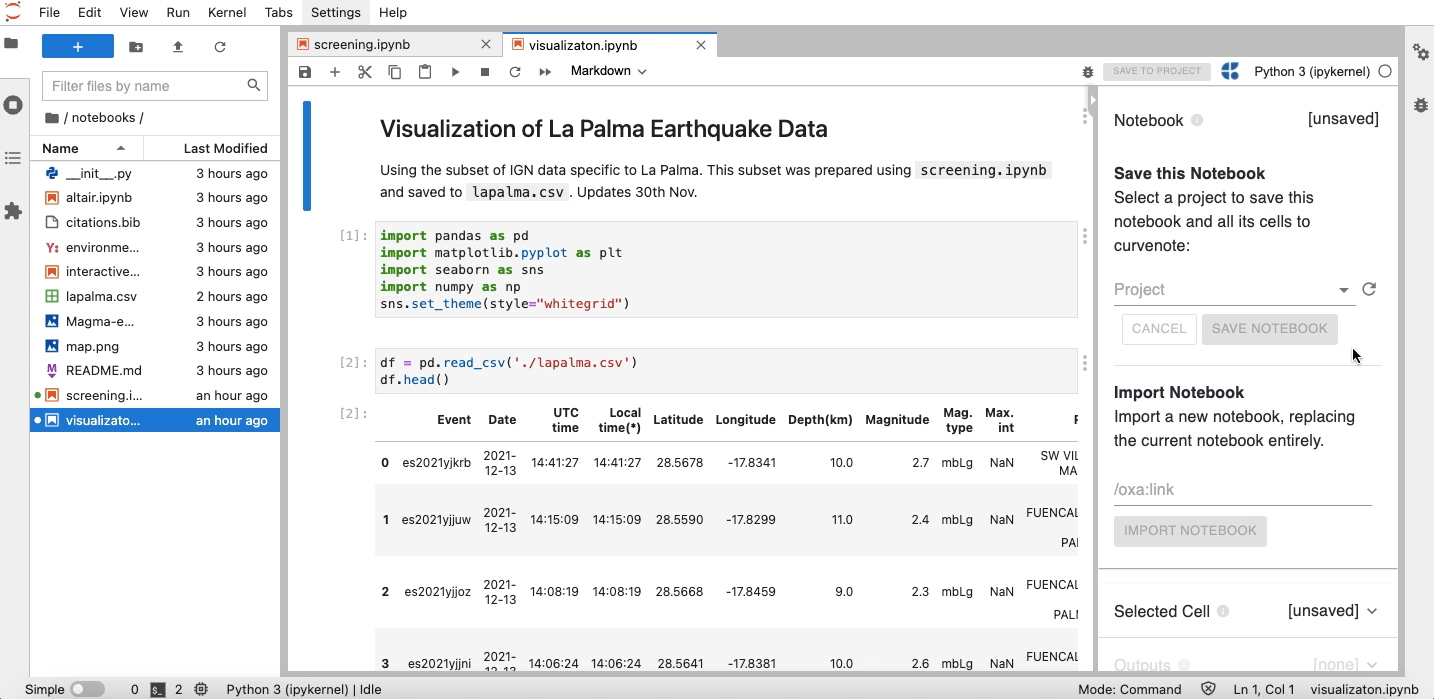Refresh the file list
1434x699 pixels.
(220, 47)
